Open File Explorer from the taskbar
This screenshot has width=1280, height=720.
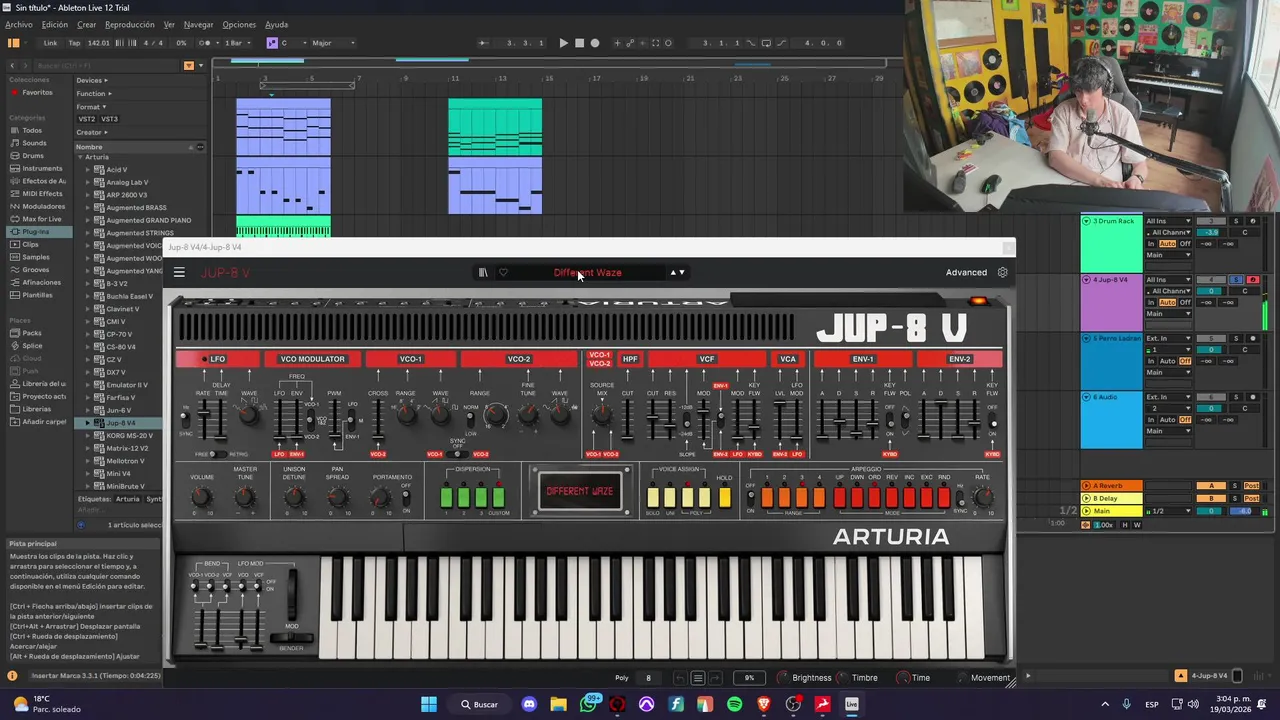pyautogui.click(x=558, y=704)
